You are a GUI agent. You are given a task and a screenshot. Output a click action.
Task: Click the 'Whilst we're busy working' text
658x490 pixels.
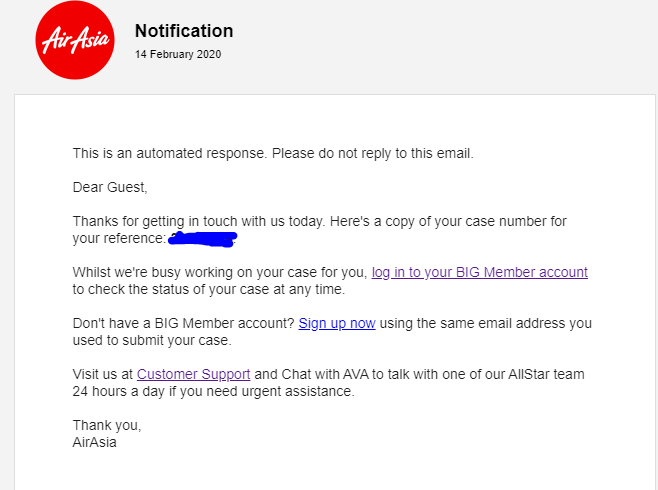point(220,272)
